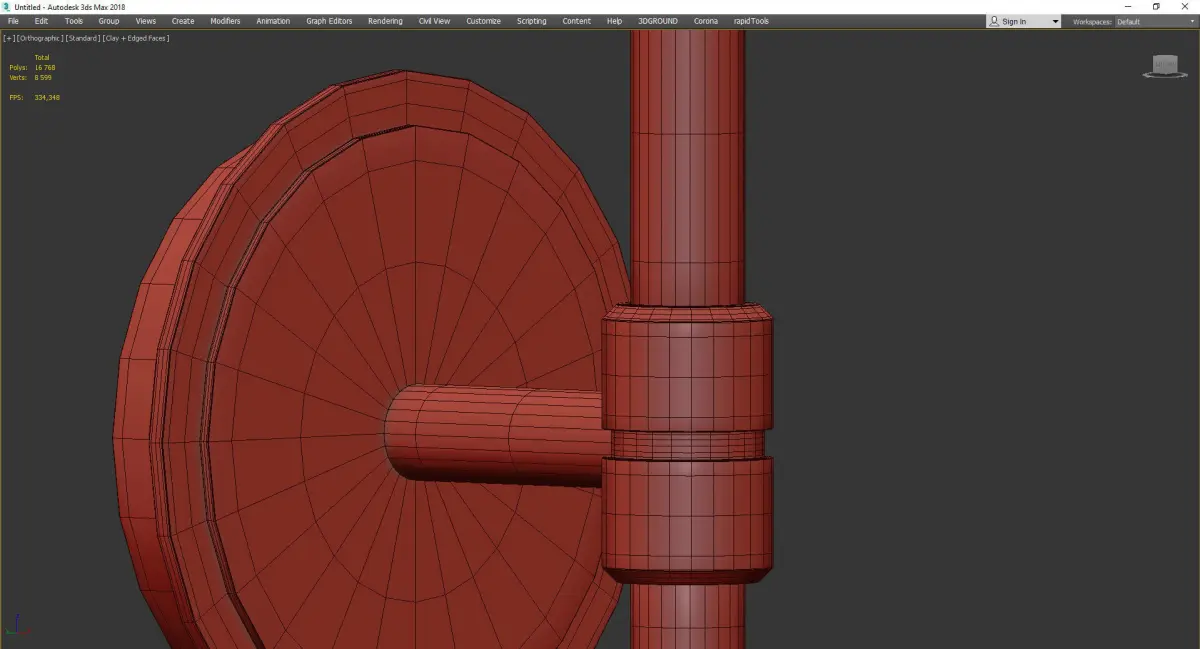Open the Rendering menu

point(385,21)
